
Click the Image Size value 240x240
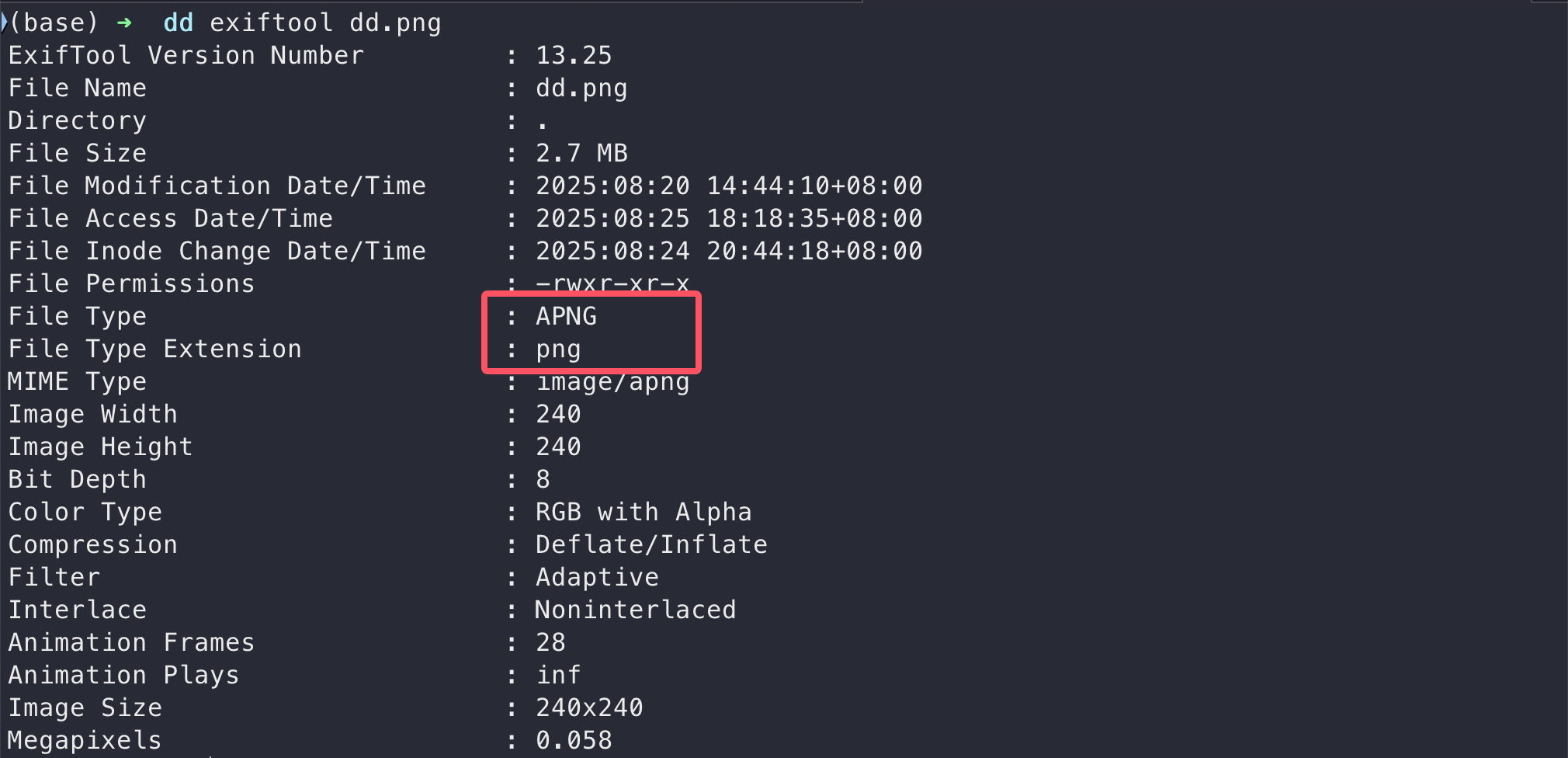[589, 708]
